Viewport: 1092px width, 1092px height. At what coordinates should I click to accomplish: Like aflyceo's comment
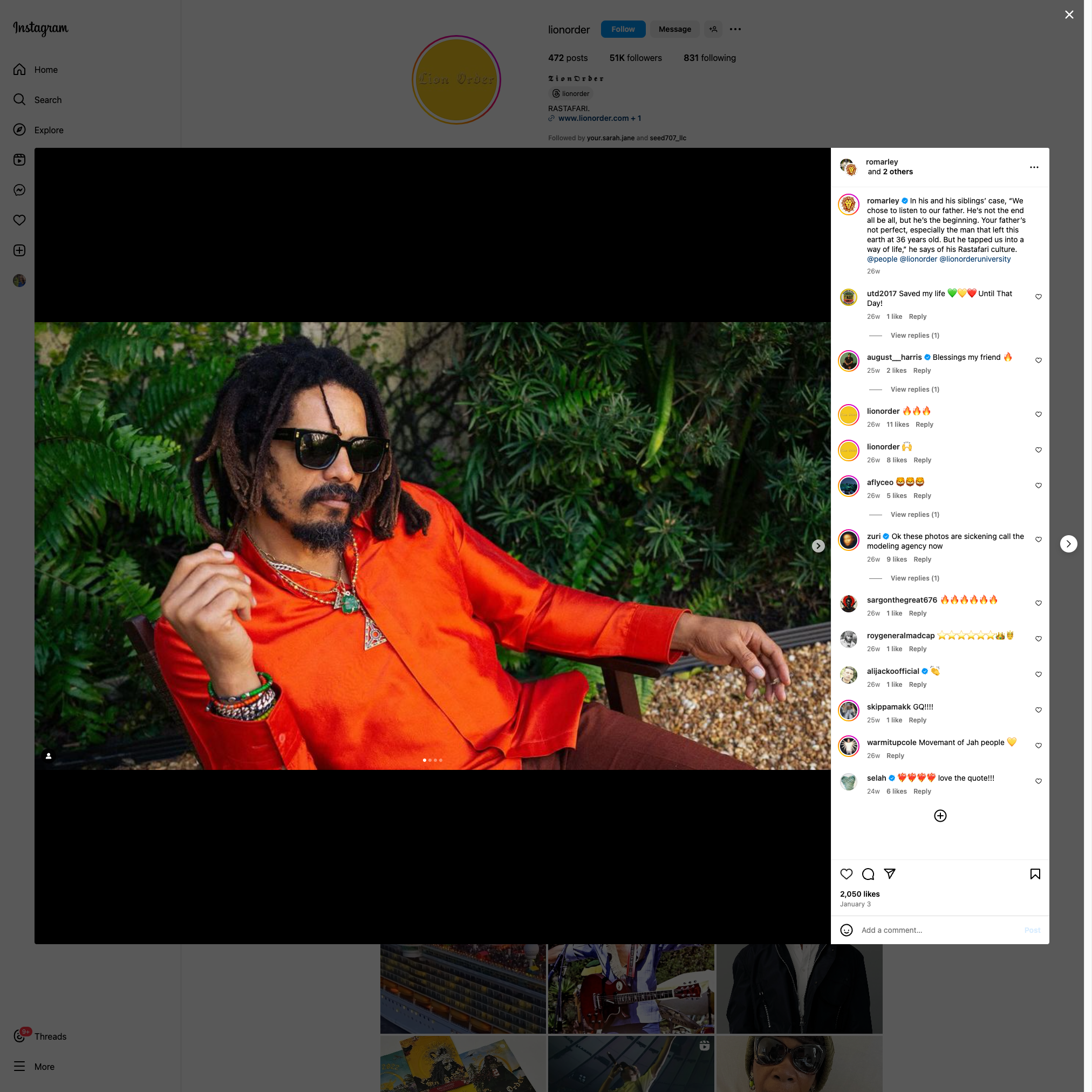point(1038,486)
